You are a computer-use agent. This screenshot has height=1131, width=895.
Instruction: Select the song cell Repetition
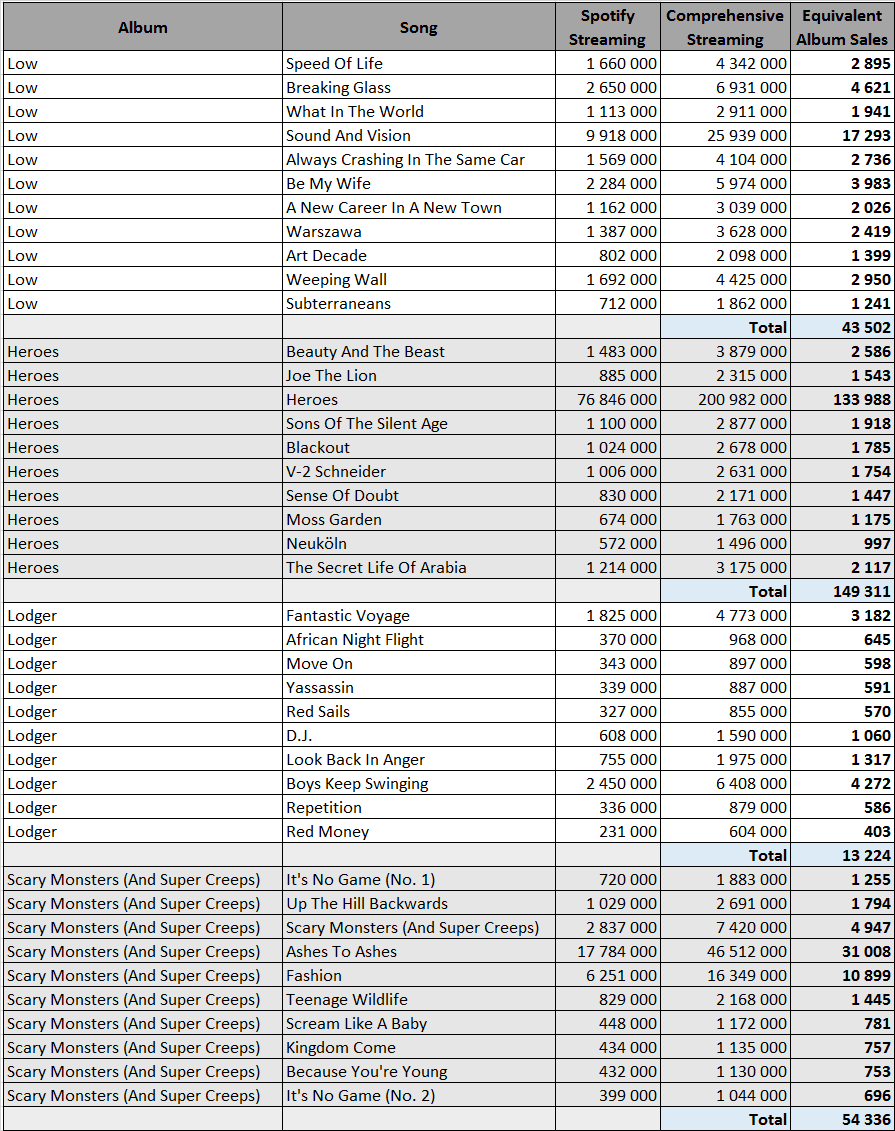pyautogui.click(x=419, y=807)
